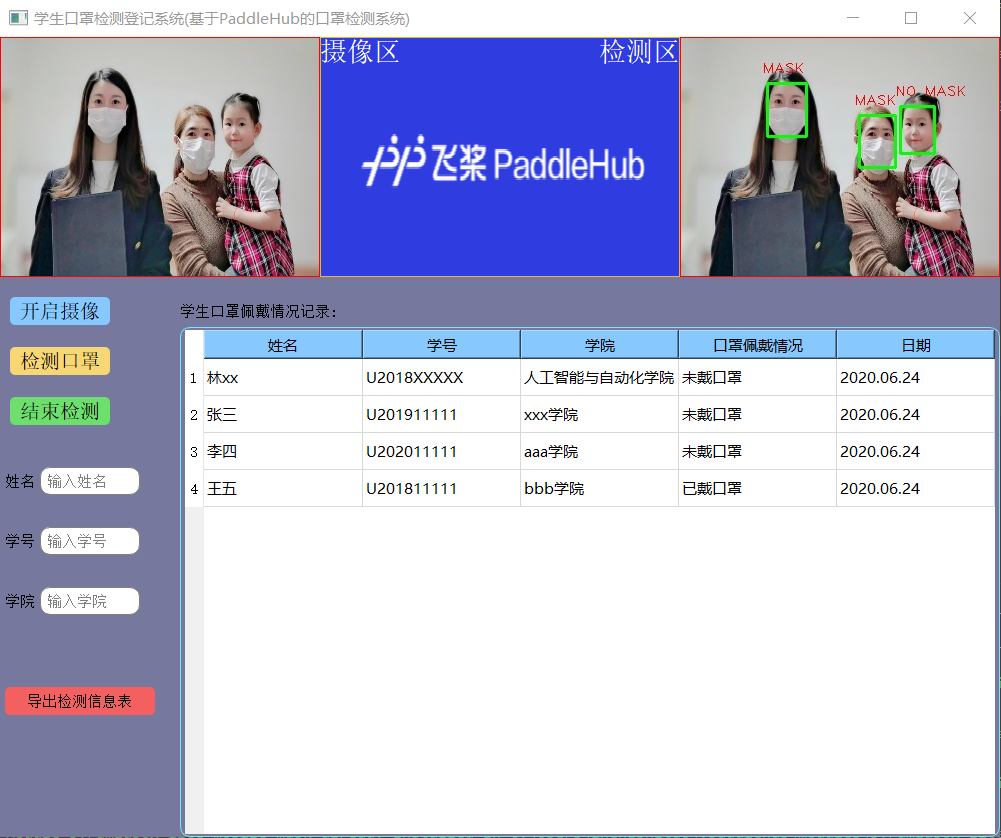This screenshot has width=1001, height=838.
Task: Select the cell U2018XXXXX
Action: click(x=441, y=378)
